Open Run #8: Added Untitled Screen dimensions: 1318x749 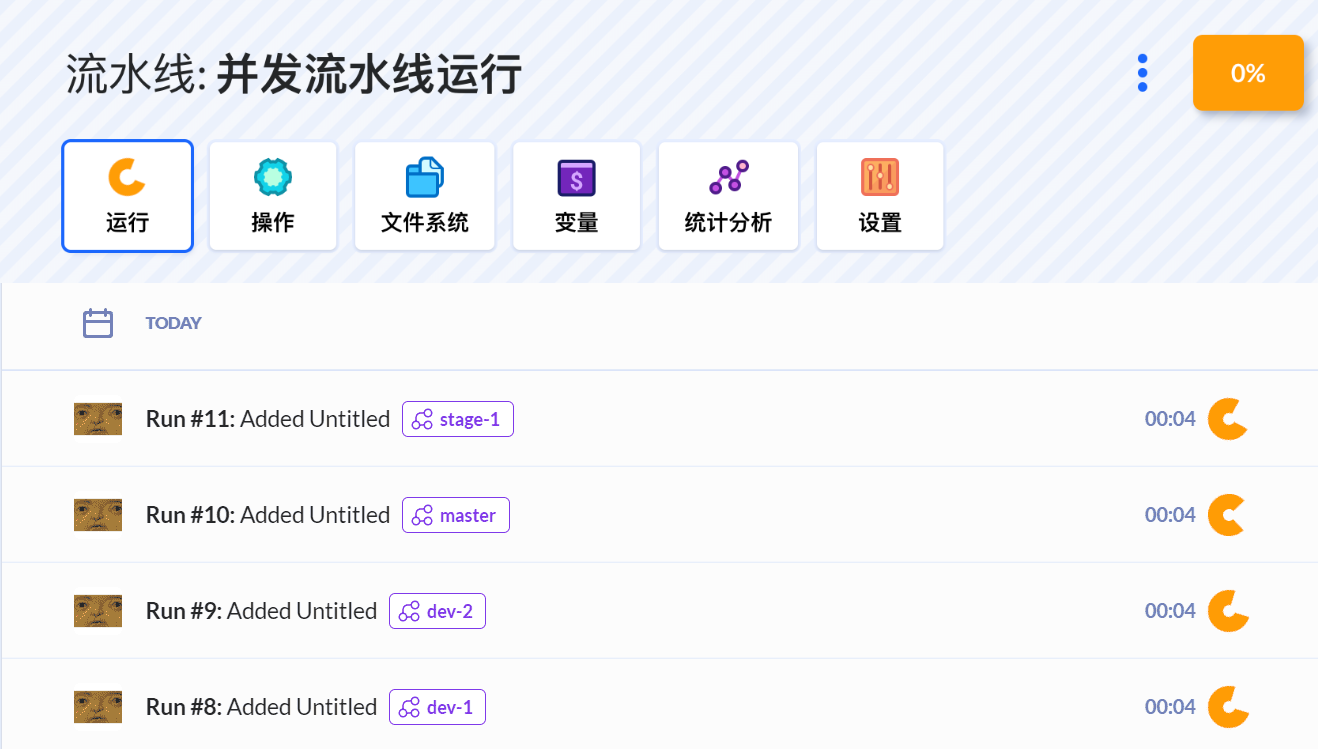261,707
